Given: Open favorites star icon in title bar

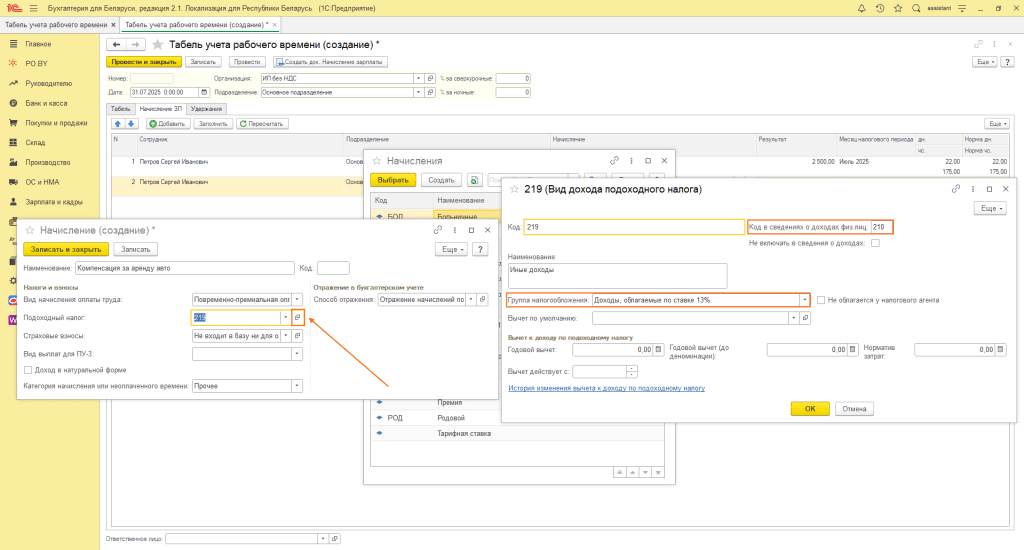Looking at the screenshot, I should [x=898, y=8].
